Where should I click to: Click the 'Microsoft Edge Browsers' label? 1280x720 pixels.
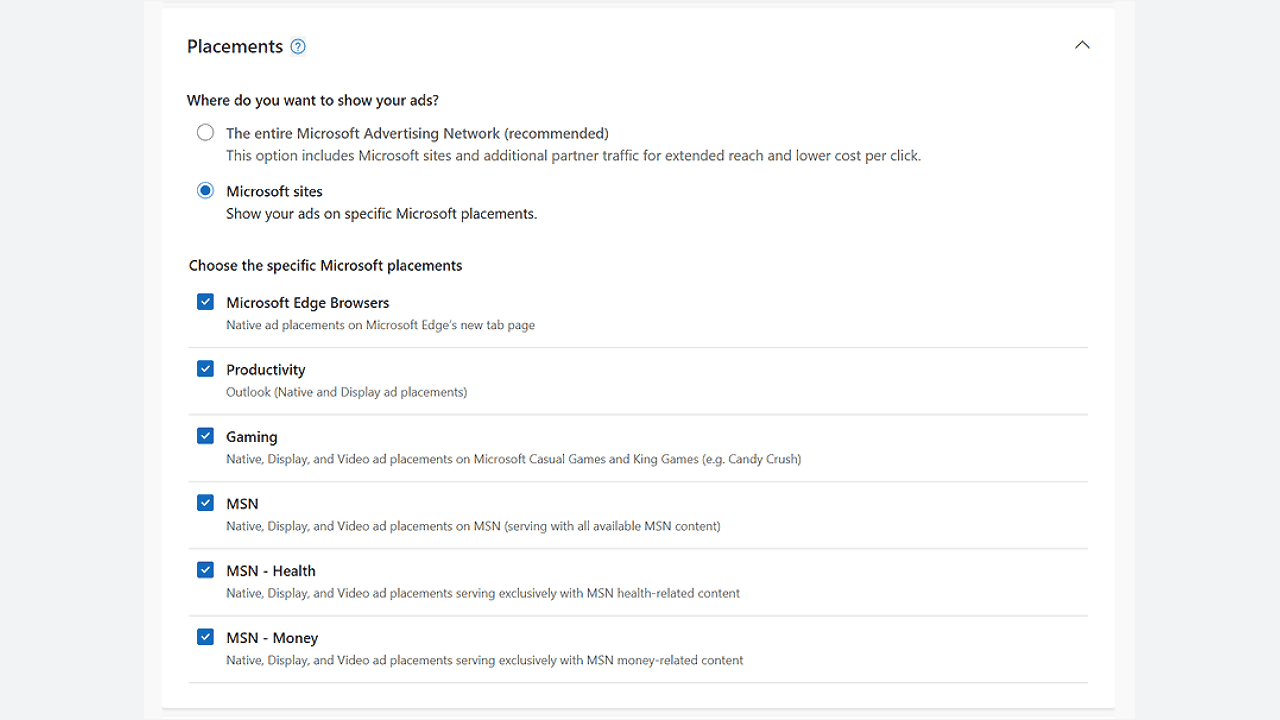point(307,303)
